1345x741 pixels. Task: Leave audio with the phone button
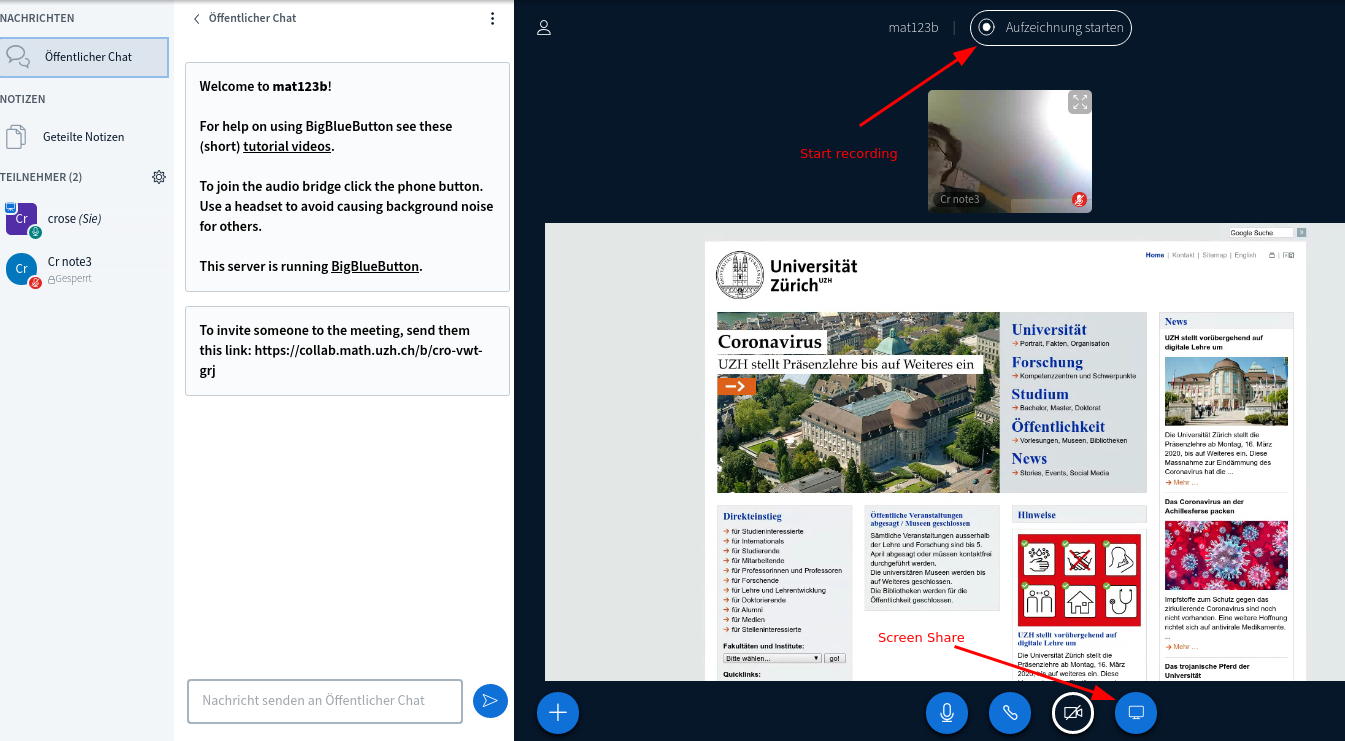point(1010,713)
